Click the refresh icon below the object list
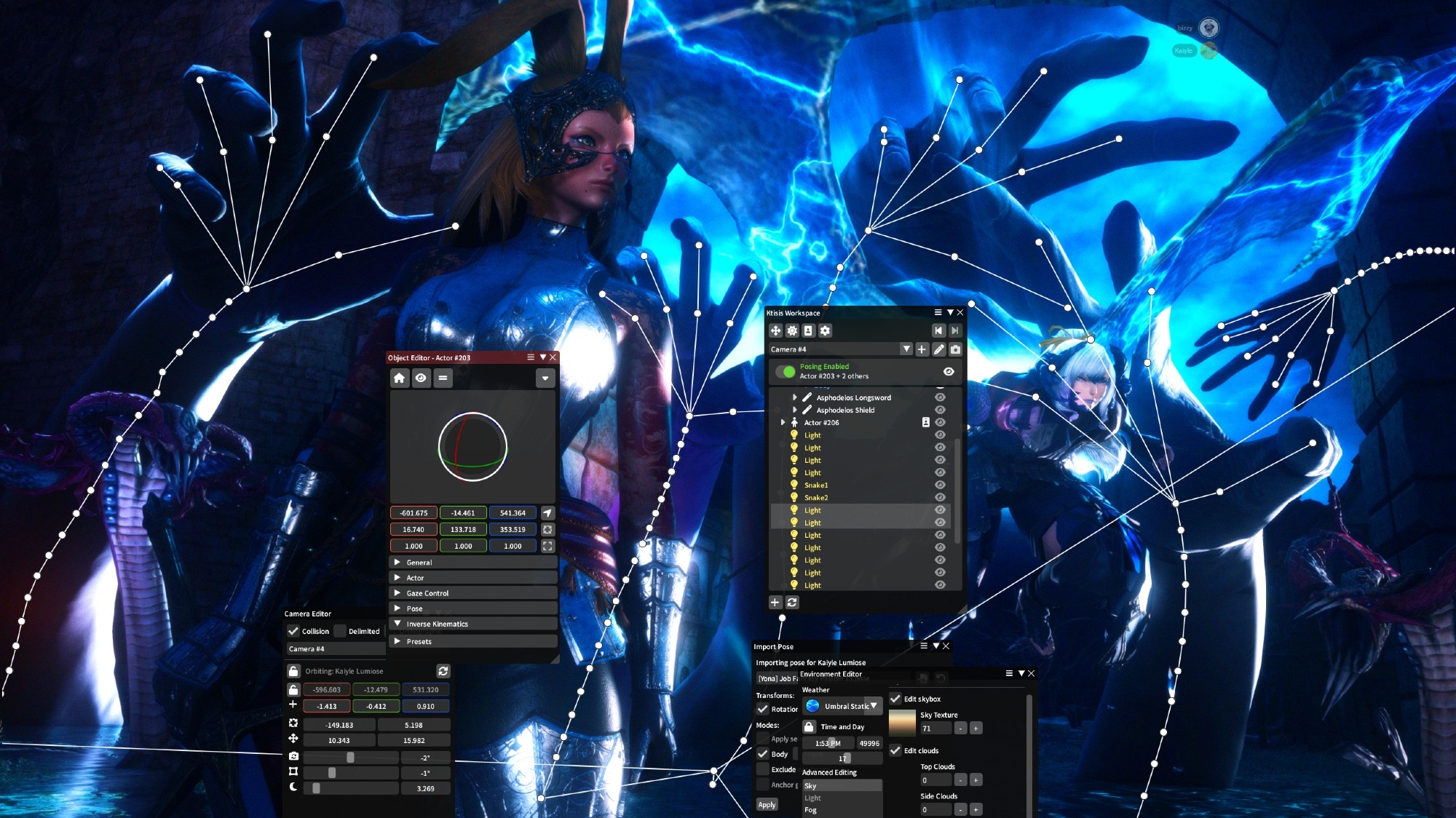The width and height of the screenshot is (1456, 818). (x=792, y=603)
